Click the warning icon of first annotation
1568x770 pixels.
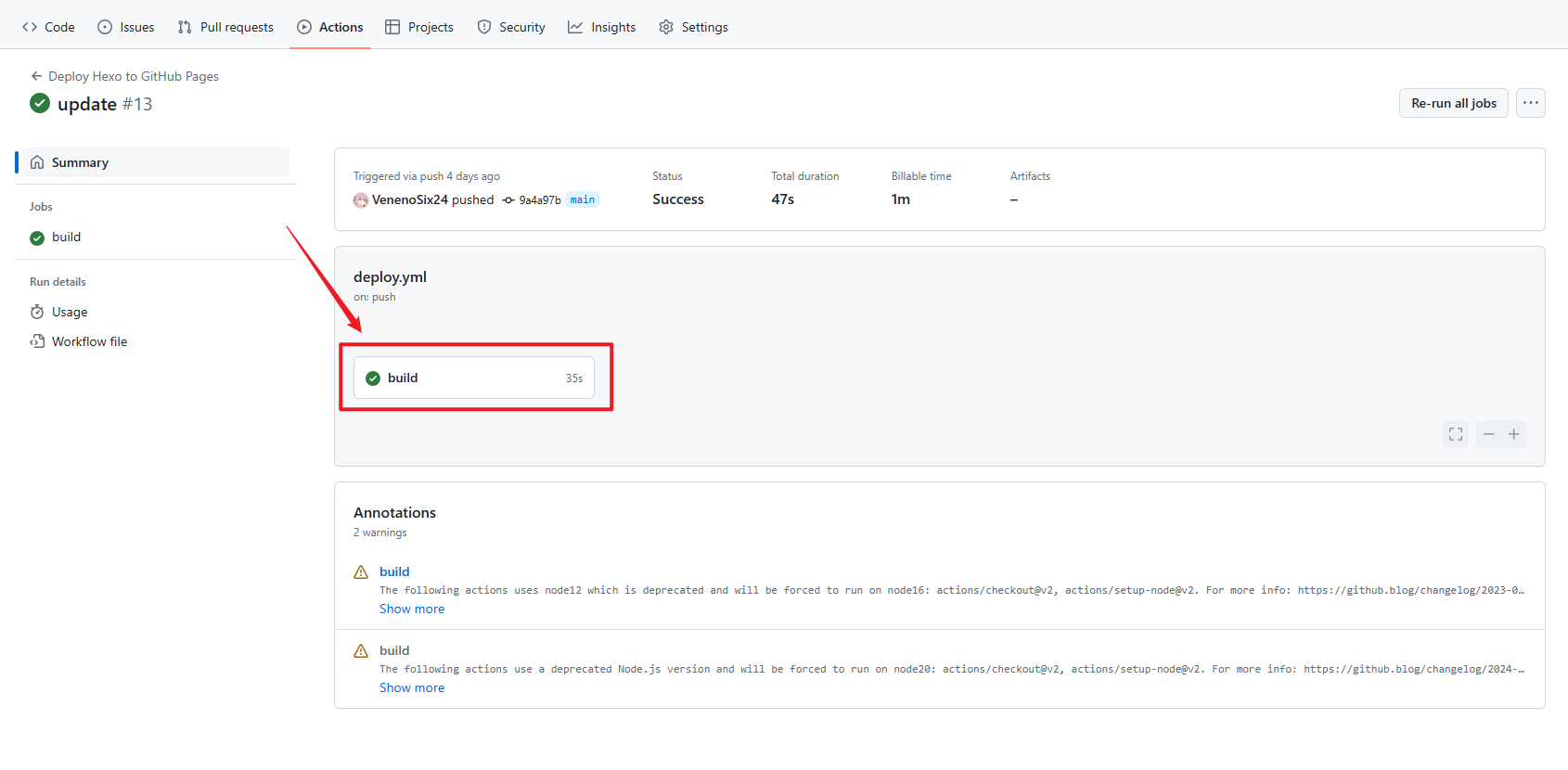pos(361,572)
